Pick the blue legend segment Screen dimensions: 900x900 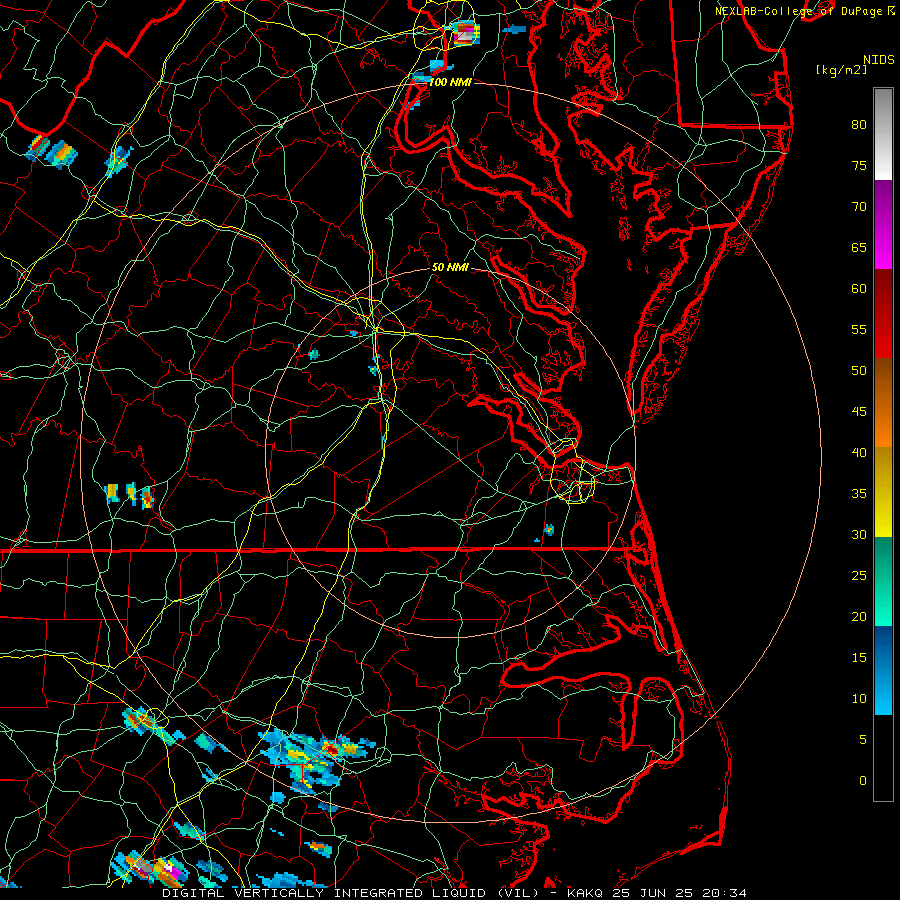(883, 670)
